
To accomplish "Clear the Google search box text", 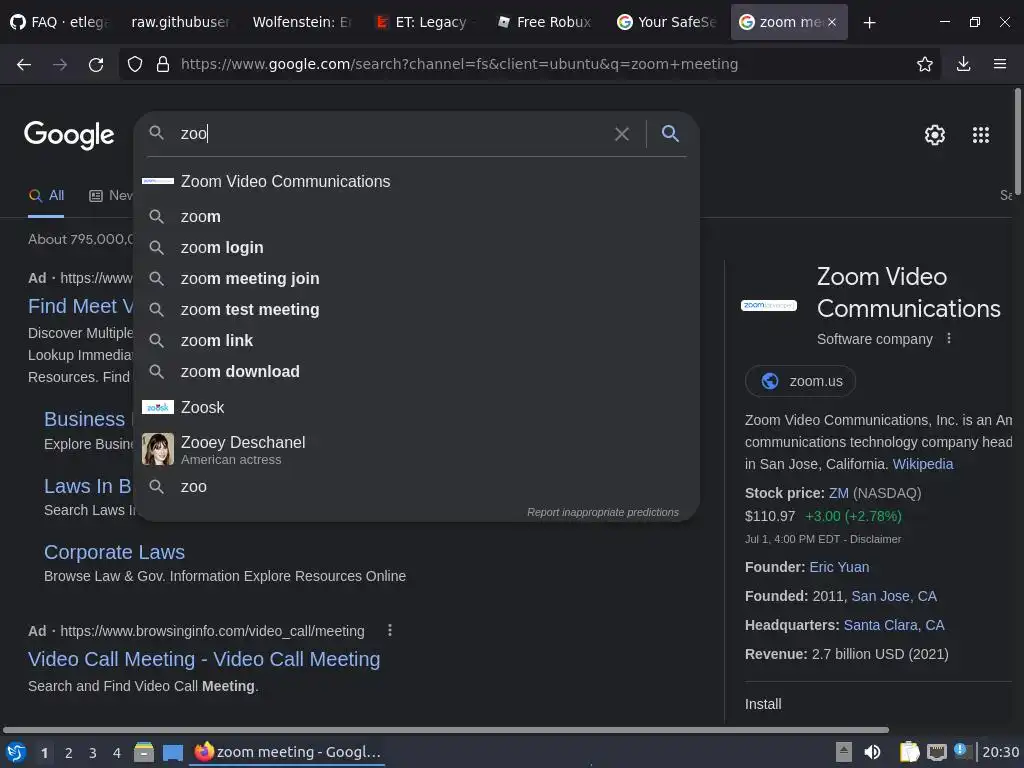I will click(x=622, y=134).
